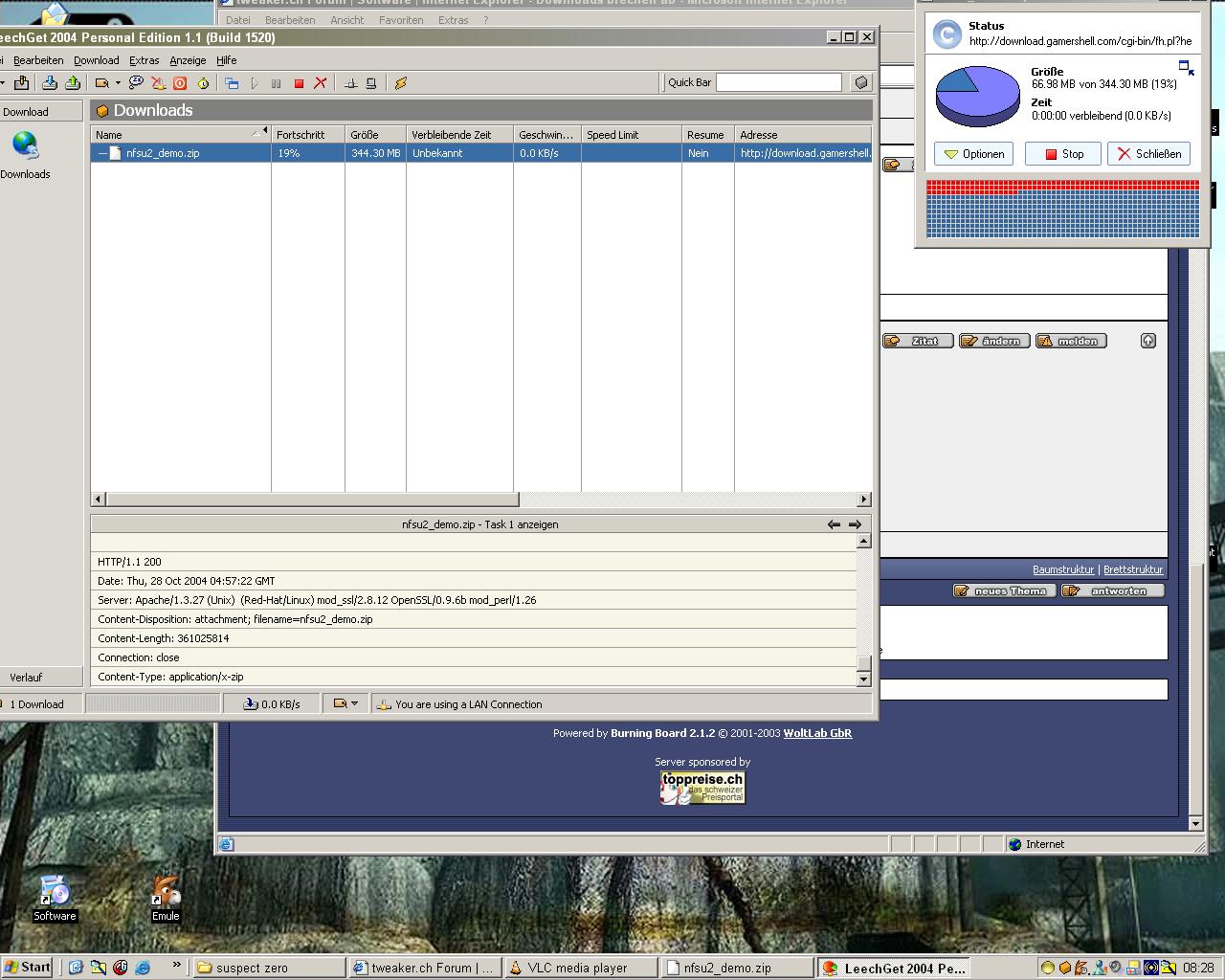Click the pause download toolbar icon
The width and height of the screenshot is (1225, 980).
pos(276,83)
